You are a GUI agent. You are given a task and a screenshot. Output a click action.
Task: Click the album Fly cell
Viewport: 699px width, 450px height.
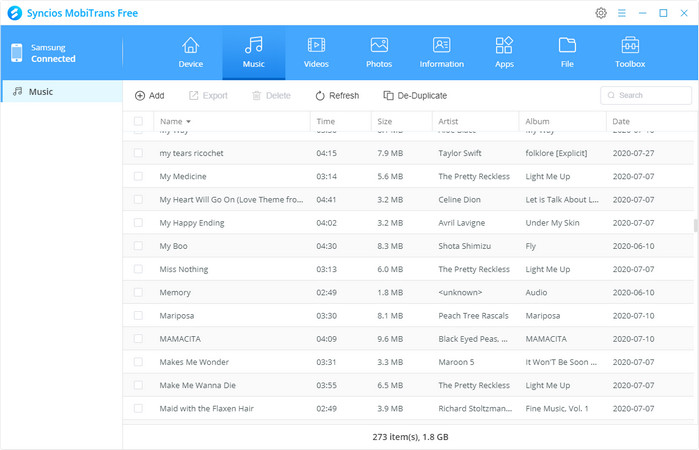pyautogui.click(x=530, y=246)
